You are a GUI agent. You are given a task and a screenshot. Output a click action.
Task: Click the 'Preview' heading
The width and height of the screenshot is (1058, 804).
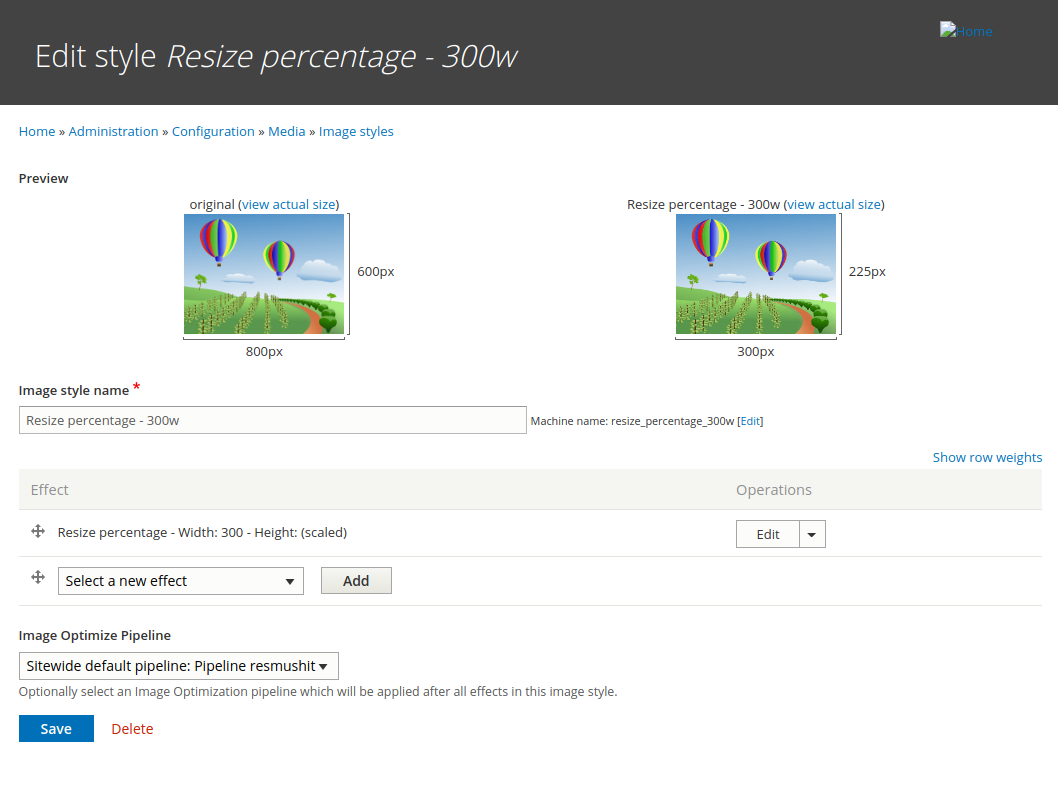43,179
